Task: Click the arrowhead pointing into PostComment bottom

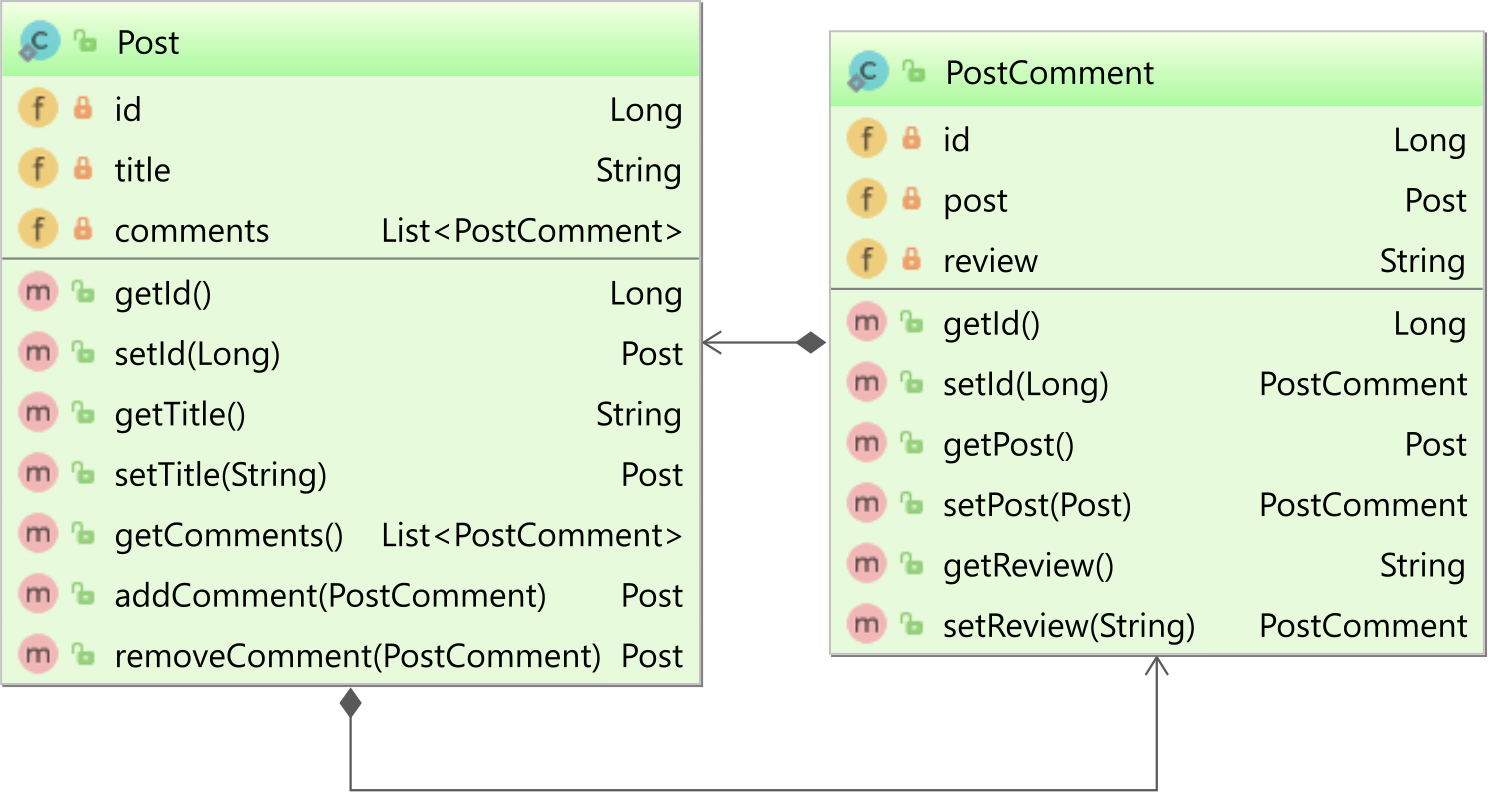Action: click(x=1157, y=667)
